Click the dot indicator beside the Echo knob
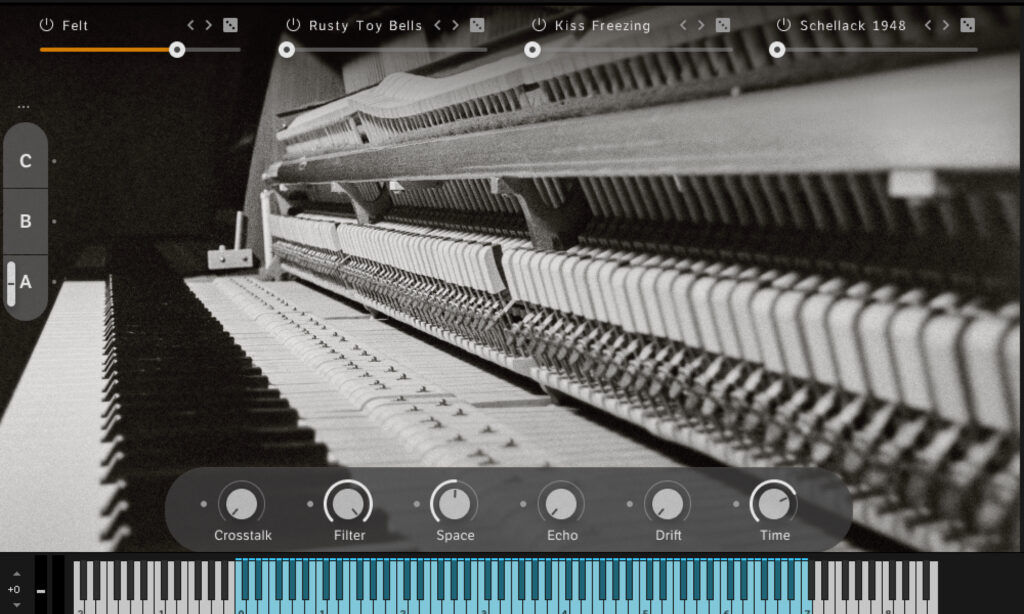 [x=524, y=505]
